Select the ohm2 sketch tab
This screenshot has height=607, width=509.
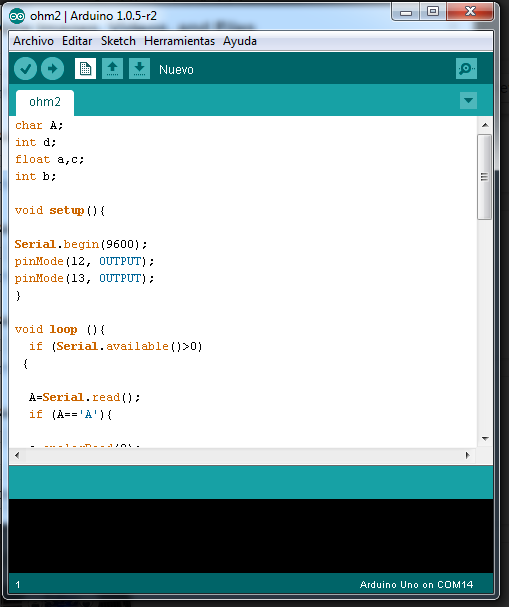point(45,102)
